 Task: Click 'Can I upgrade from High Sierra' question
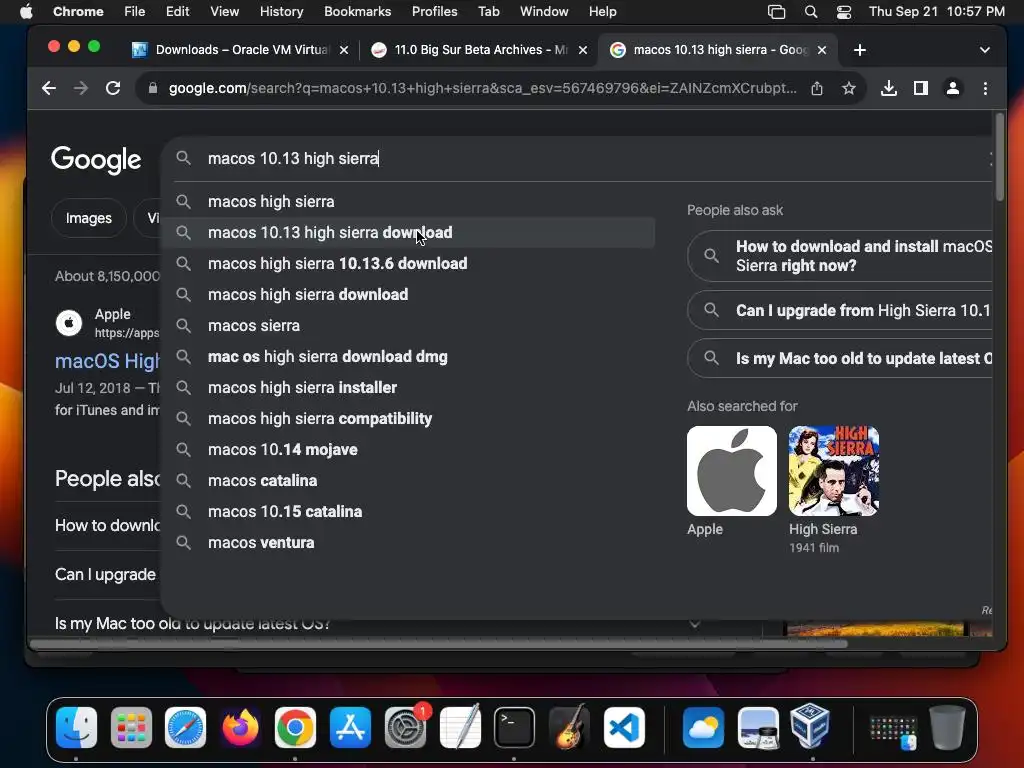coord(840,310)
